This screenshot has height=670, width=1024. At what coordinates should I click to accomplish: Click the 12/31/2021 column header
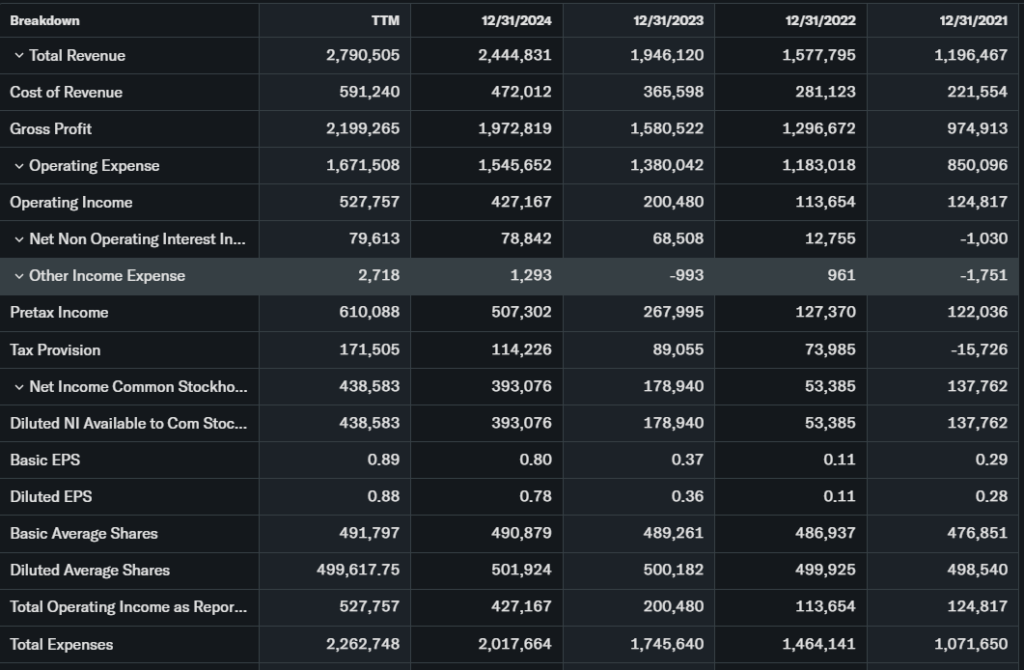coord(971,20)
